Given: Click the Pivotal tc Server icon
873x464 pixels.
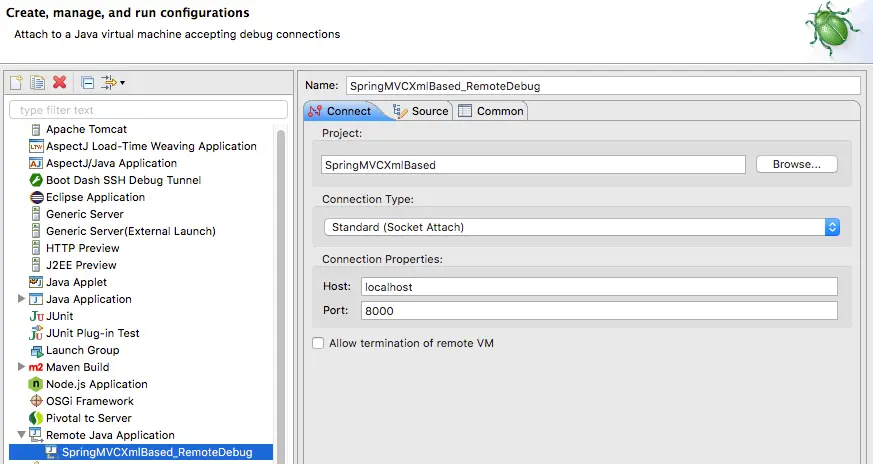Looking at the screenshot, I should click(36, 418).
